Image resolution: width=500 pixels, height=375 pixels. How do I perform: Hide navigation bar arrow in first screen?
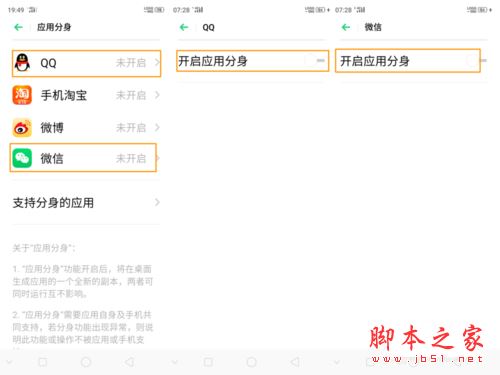9,362
